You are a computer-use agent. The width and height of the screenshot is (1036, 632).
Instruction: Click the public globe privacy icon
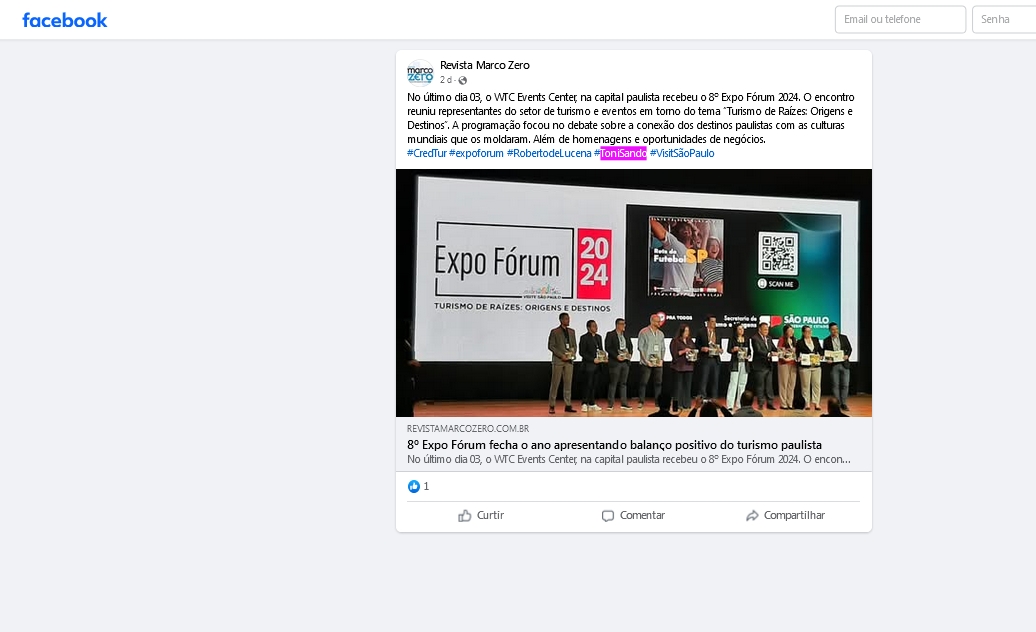click(x=462, y=81)
